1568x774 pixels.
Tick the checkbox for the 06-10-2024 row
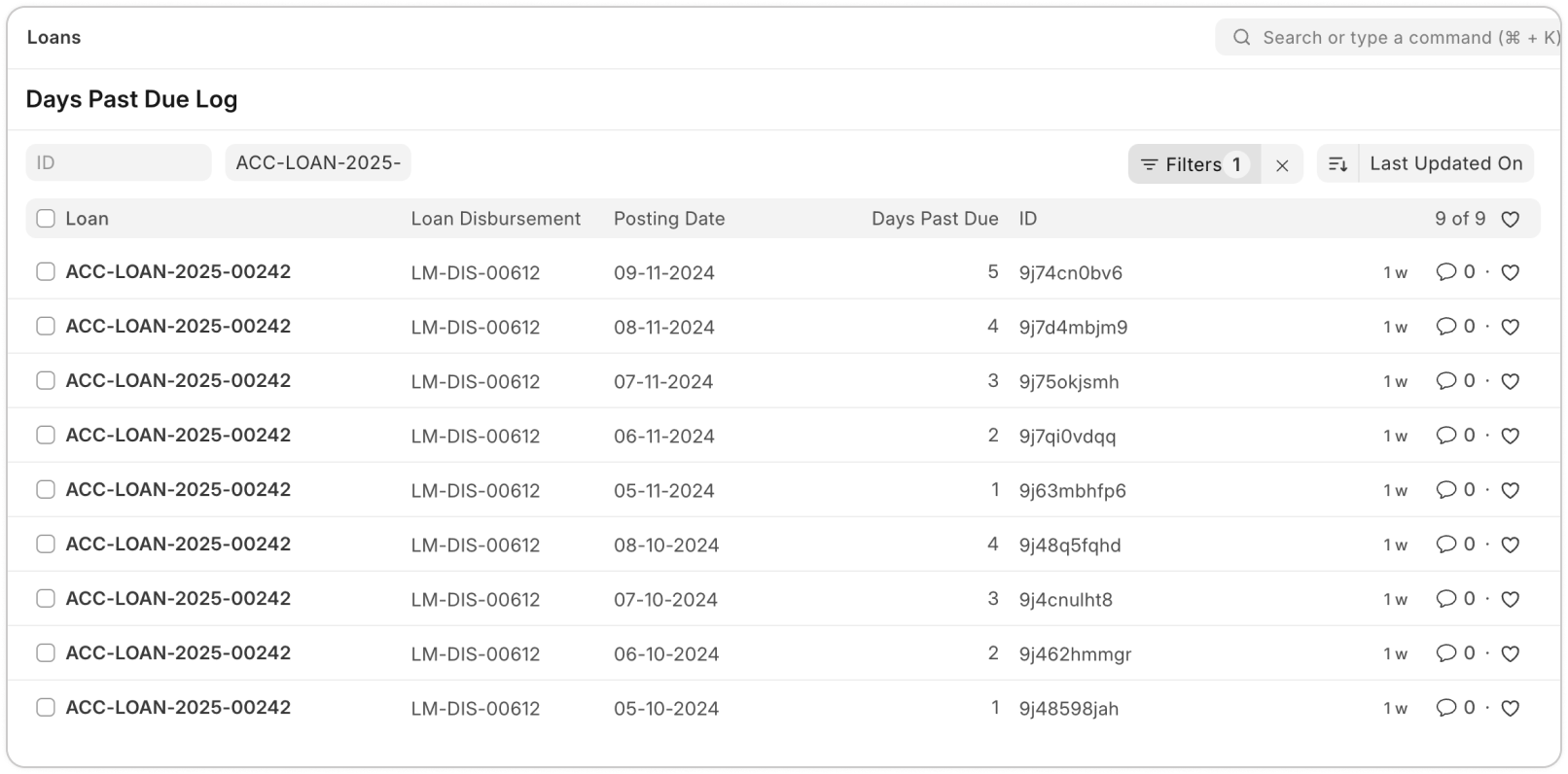coord(46,653)
